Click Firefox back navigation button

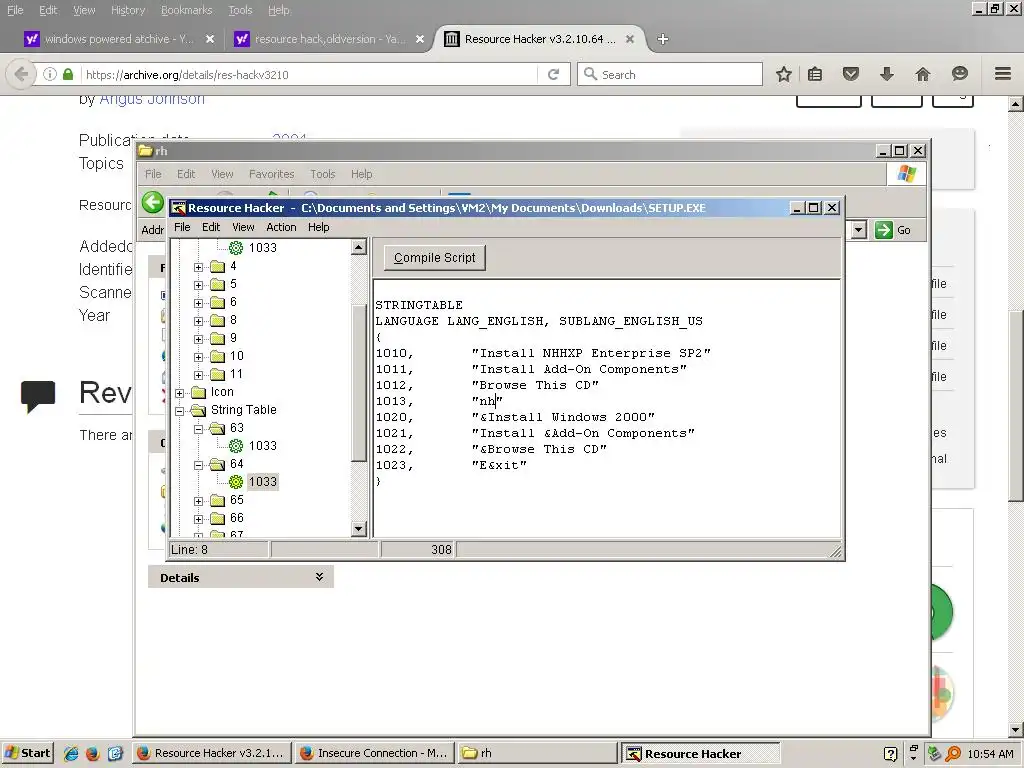pos(21,74)
